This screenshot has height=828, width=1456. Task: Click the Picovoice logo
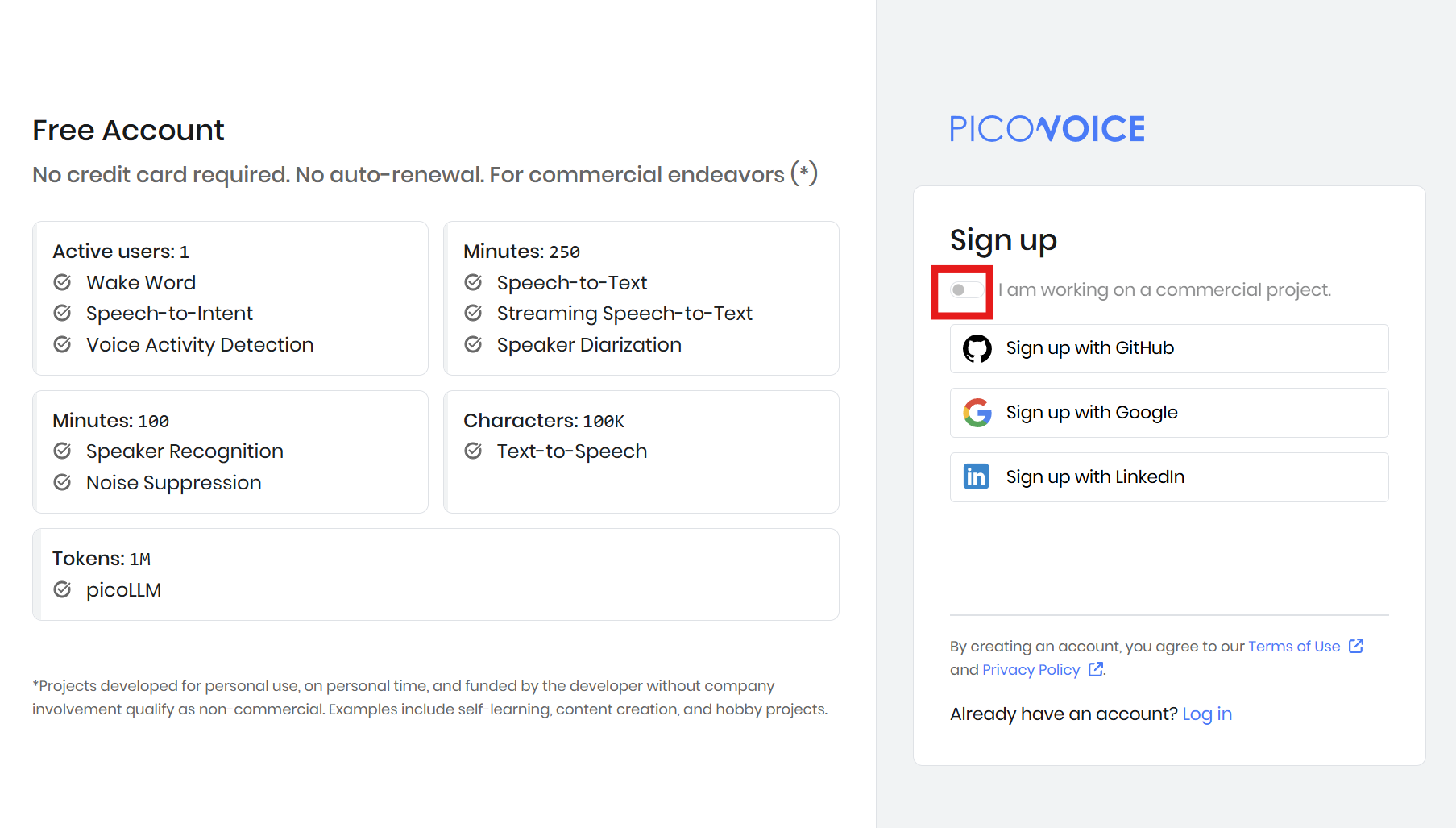[1047, 129]
